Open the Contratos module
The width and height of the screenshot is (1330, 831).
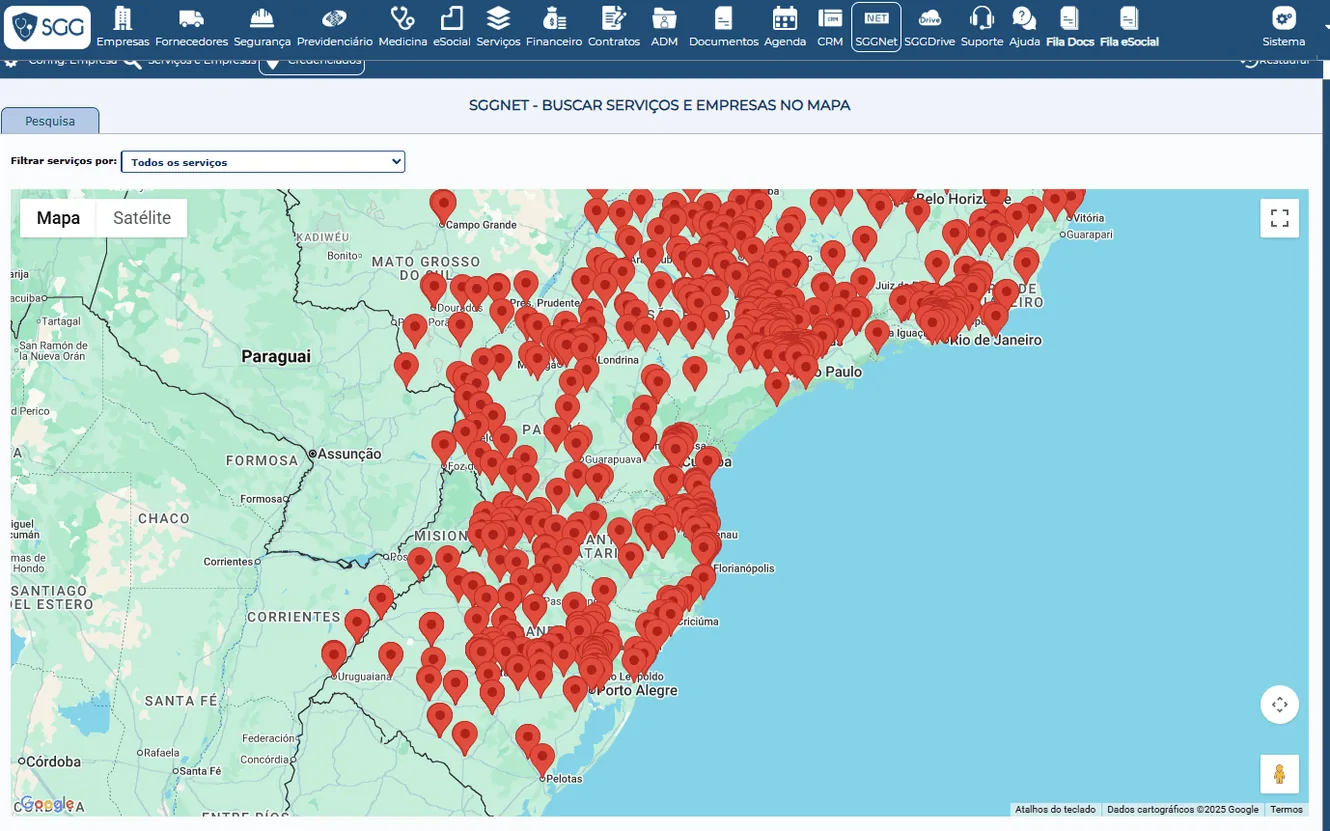pos(614,28)
